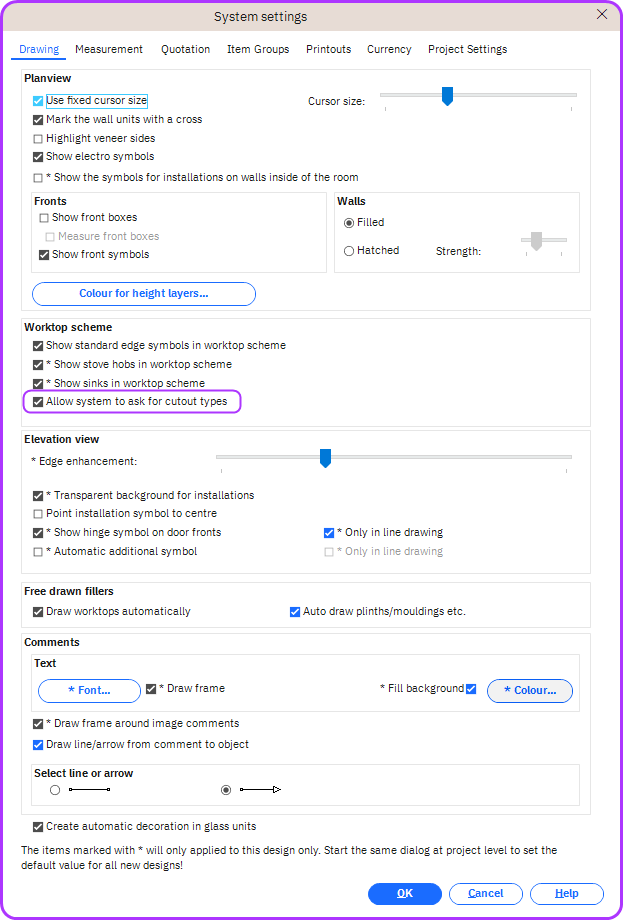Switch to the Measurement tab
This screenshot has width=623, height=920.
(109, 49)
